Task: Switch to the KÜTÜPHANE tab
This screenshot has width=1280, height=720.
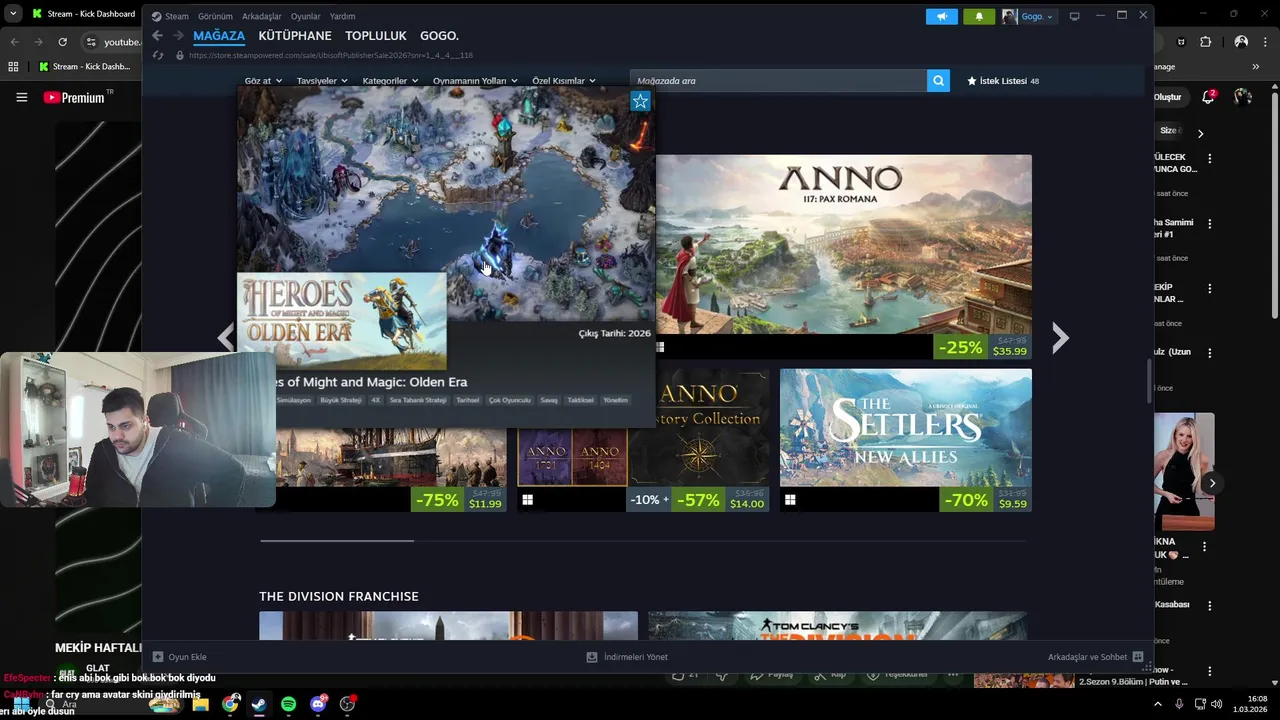Action: [295, 36]
